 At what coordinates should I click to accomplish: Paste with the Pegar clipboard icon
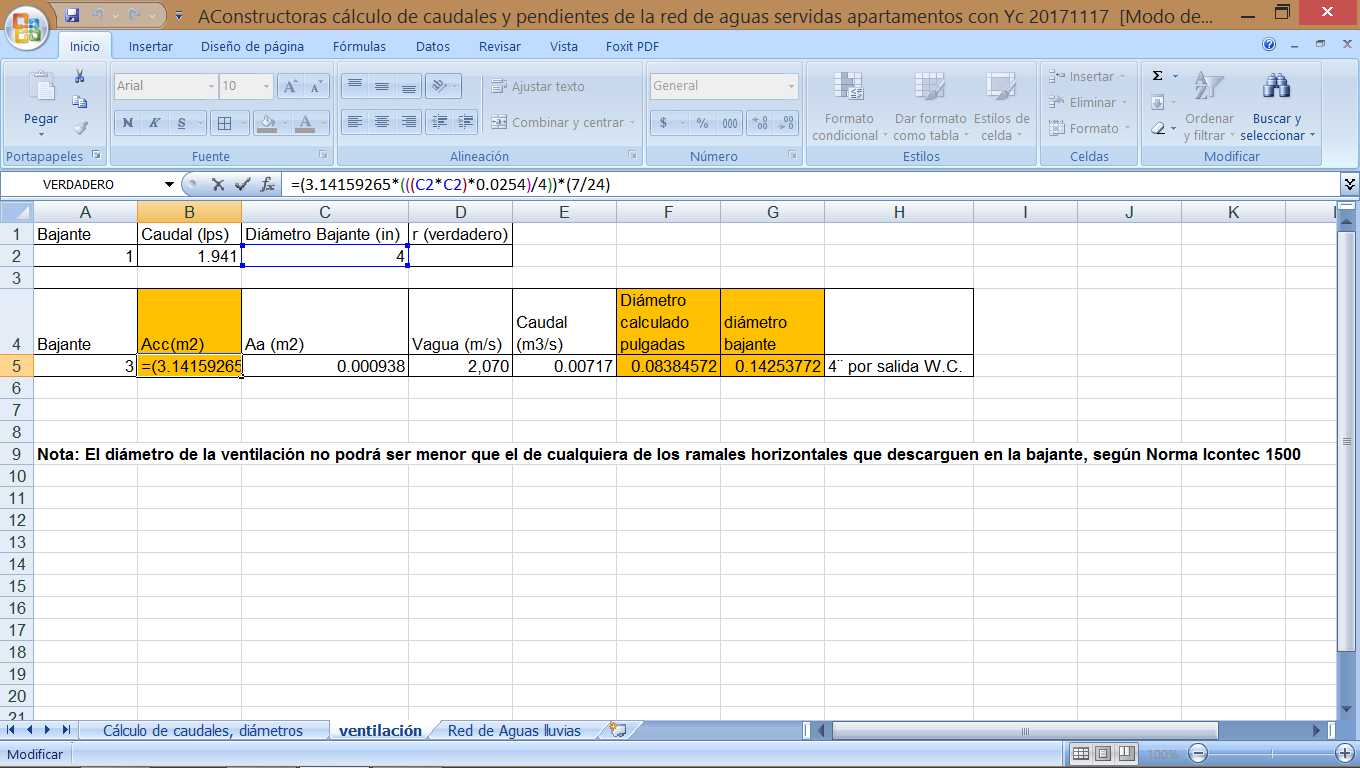[x=41, y=89]
